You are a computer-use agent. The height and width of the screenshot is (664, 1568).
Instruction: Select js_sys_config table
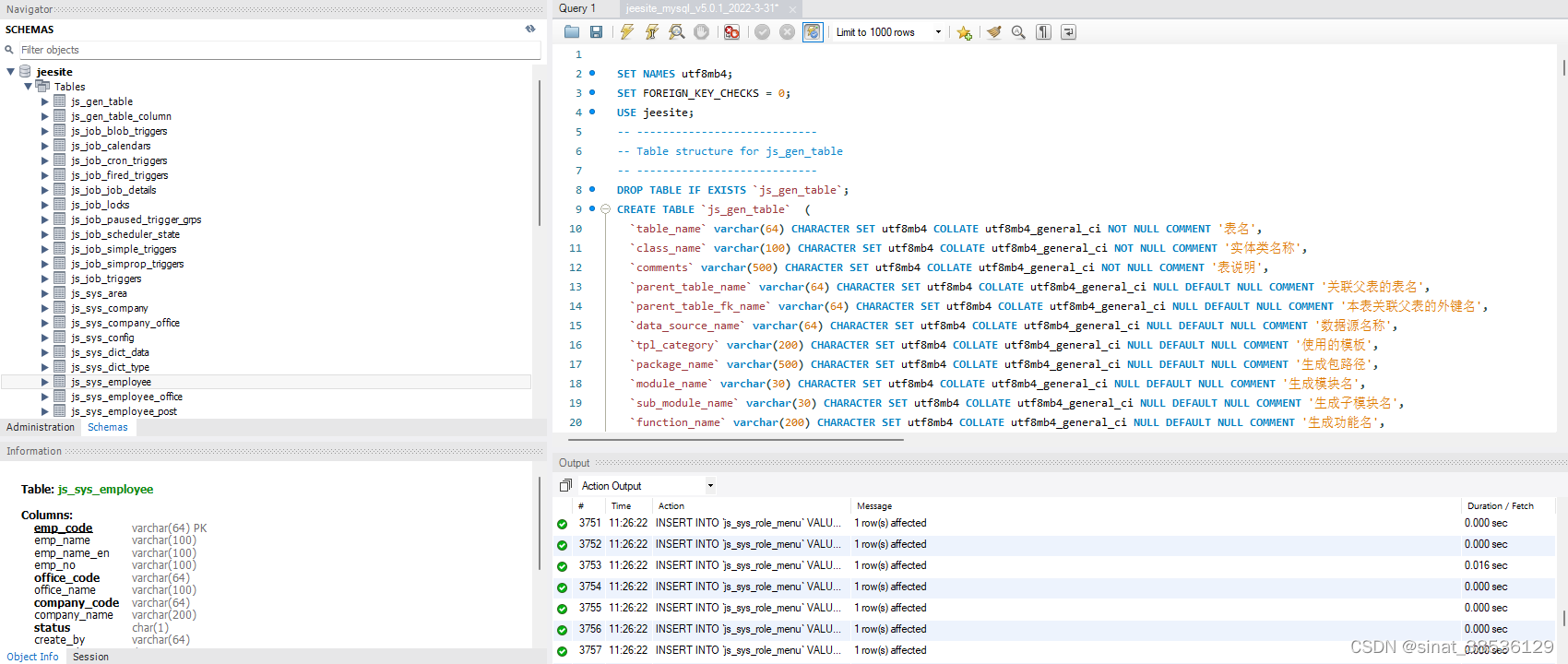(x=102, y=338)
